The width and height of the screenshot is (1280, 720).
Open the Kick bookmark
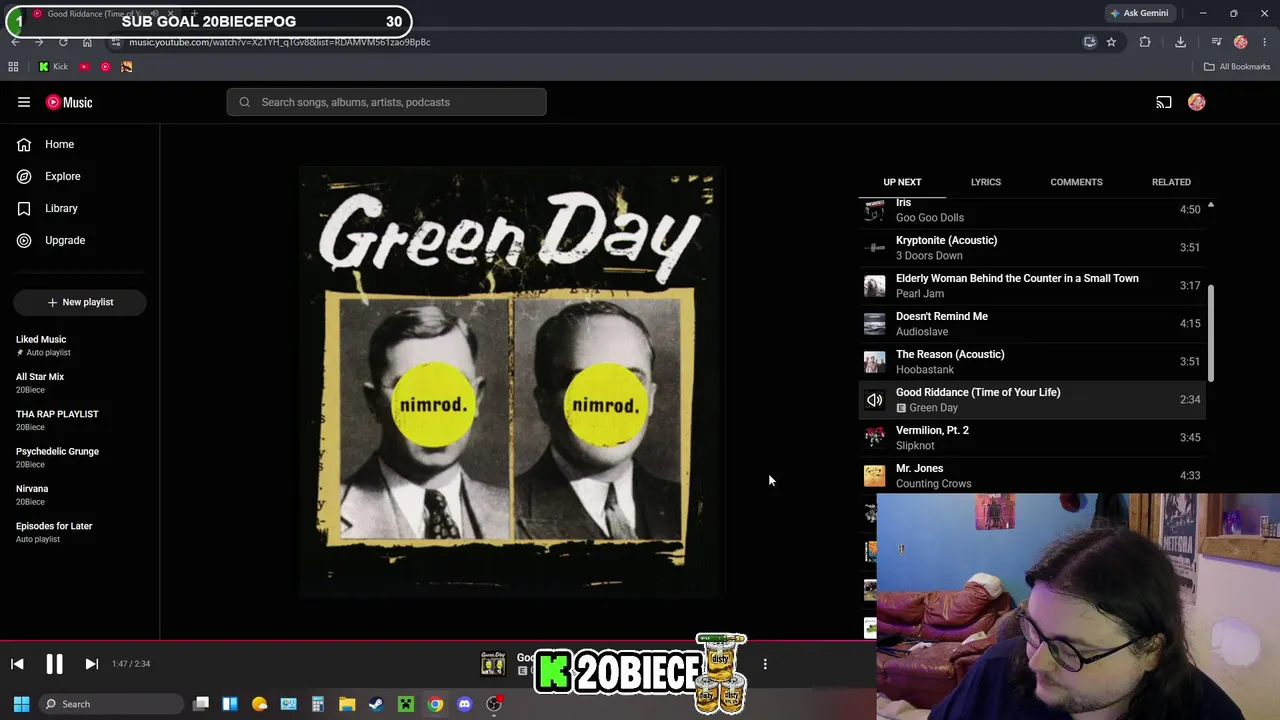[53, 67]
